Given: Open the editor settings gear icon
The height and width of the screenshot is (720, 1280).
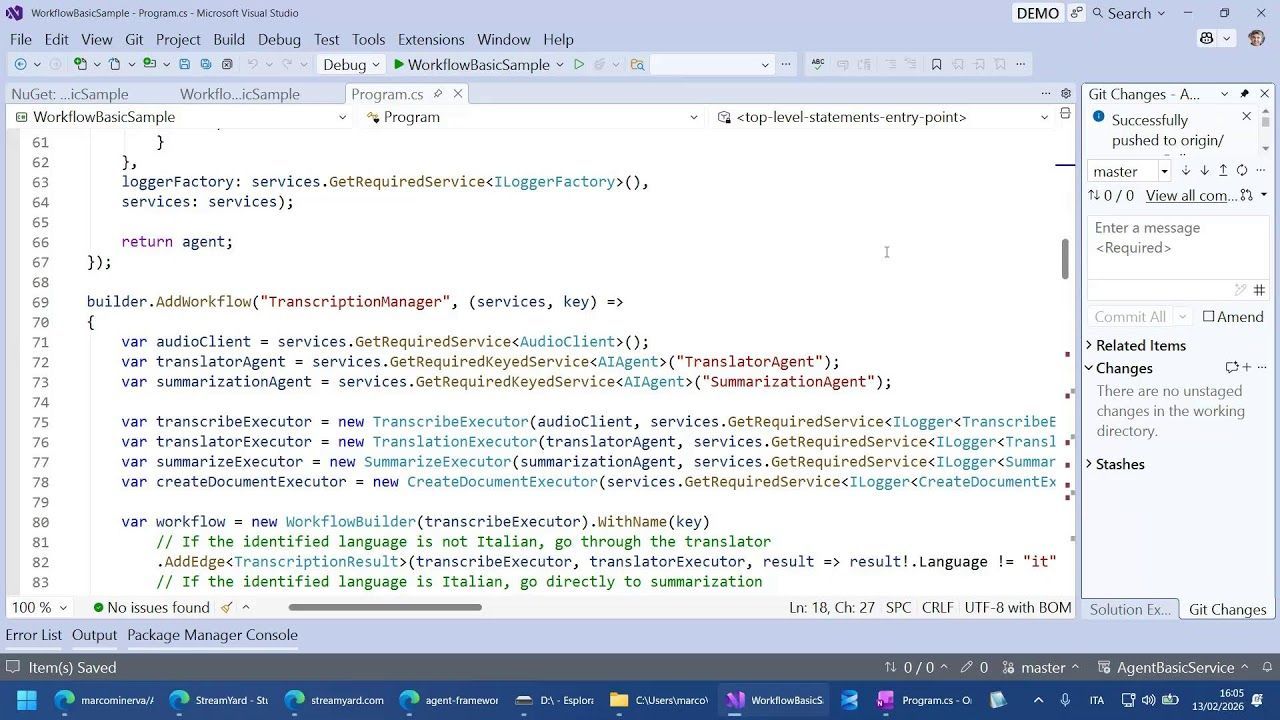Looking at the screenshot, I should point(1066,94).
